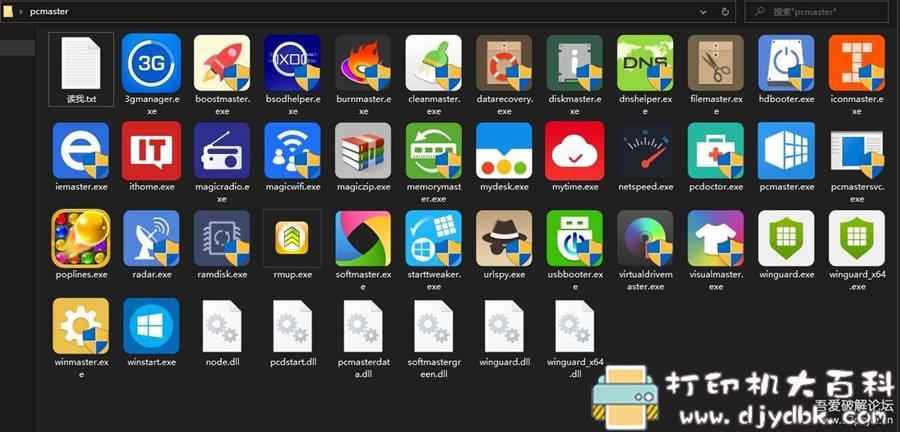900x432 pixels.
Task: Click the winguard_x64.exe shield icon
Action: 857,238
